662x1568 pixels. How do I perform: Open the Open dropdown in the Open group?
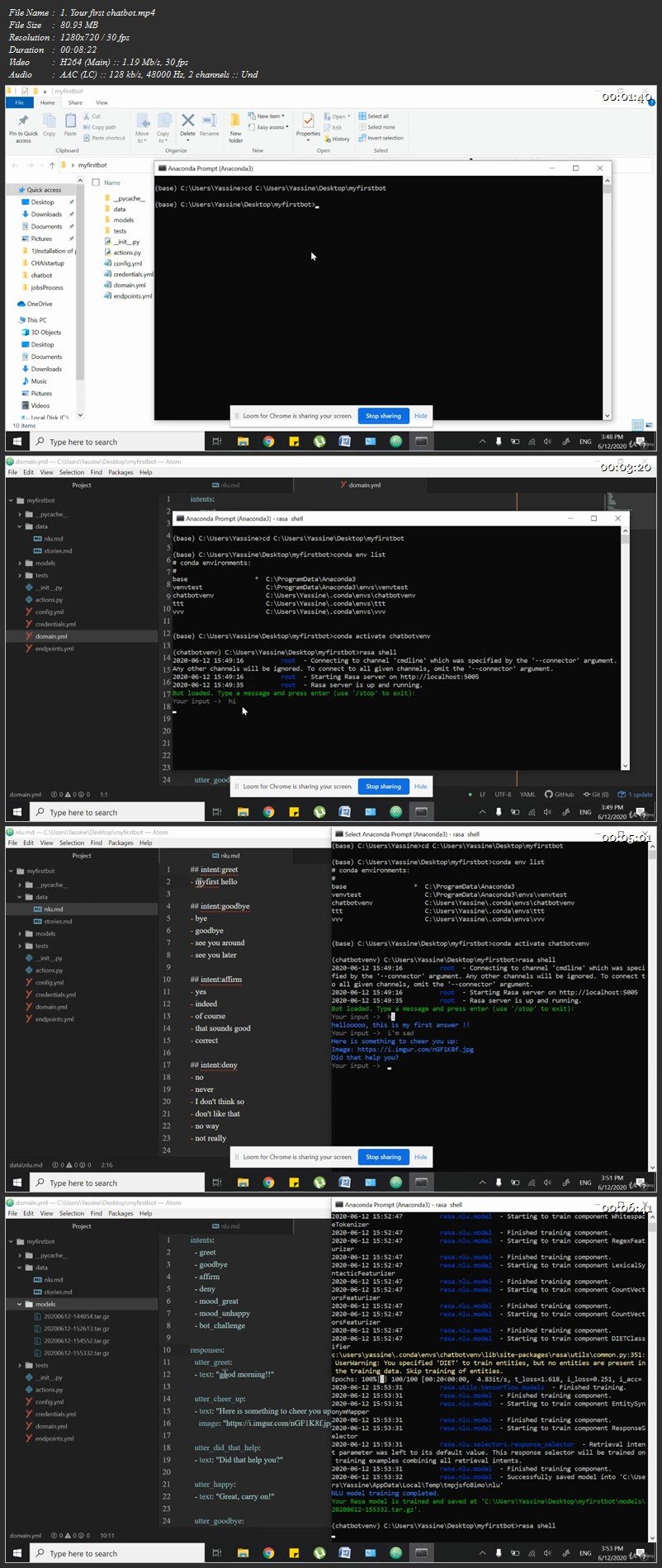tap(338, 116)
